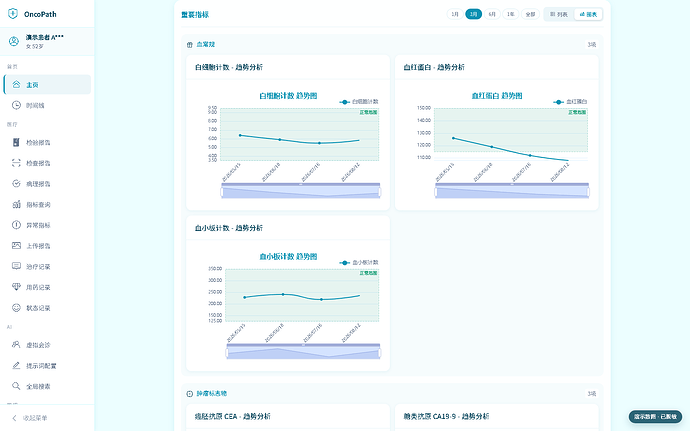Click the 血红蛋白 chart zoom slider
The height and width of the screenshot is (431, 690).
tap(512, 191)
